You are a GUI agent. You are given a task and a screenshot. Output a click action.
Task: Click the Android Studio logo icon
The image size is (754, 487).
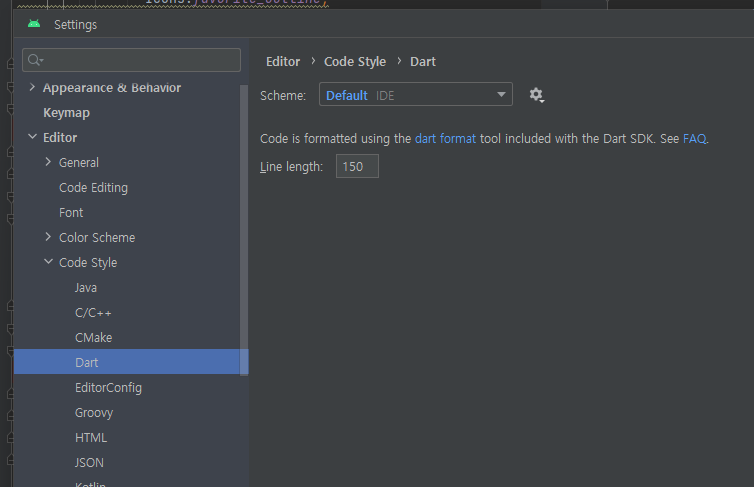point(34,24)
